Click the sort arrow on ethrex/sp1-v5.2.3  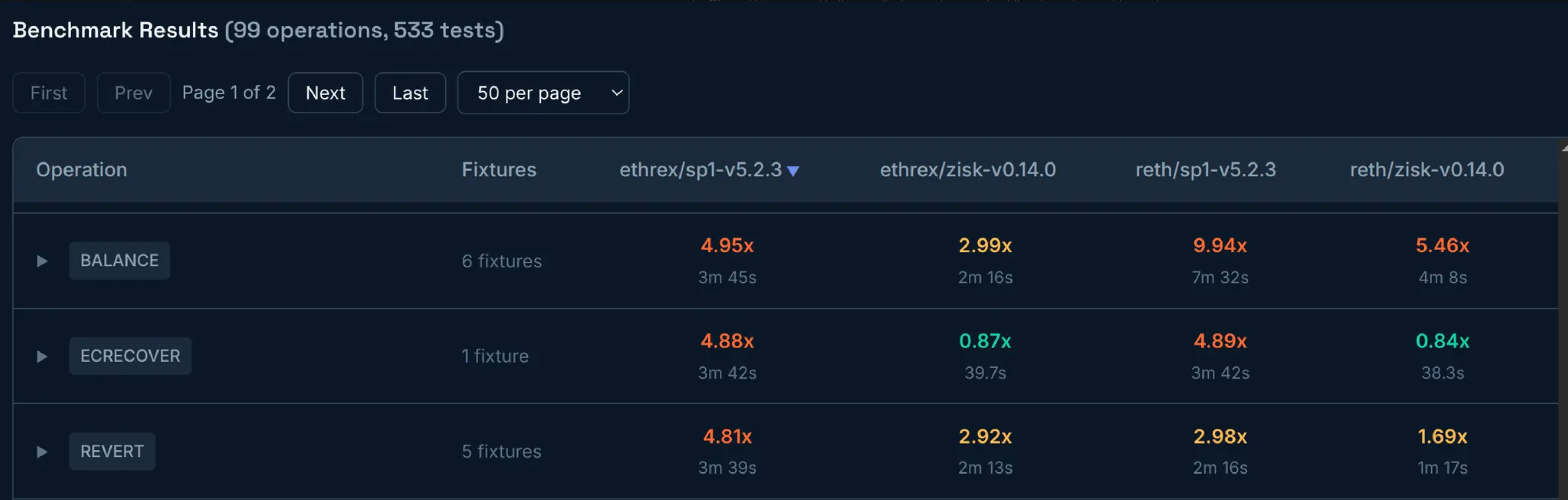point(792,171)
